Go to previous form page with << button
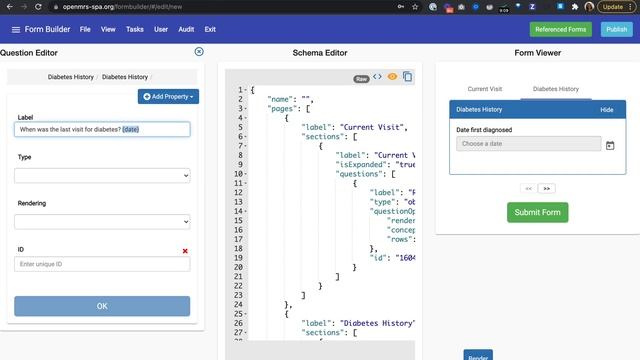Screen dimensions: 640x360 pyautogui.click(x=529, y=189)
